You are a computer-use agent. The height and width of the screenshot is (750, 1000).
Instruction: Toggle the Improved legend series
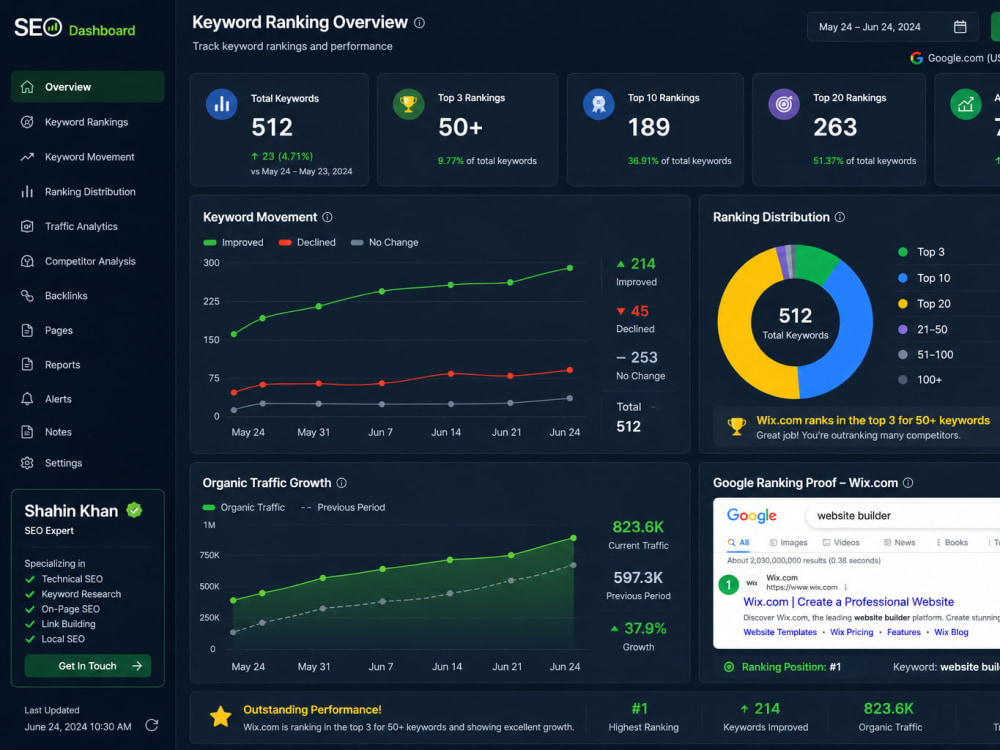233,242
